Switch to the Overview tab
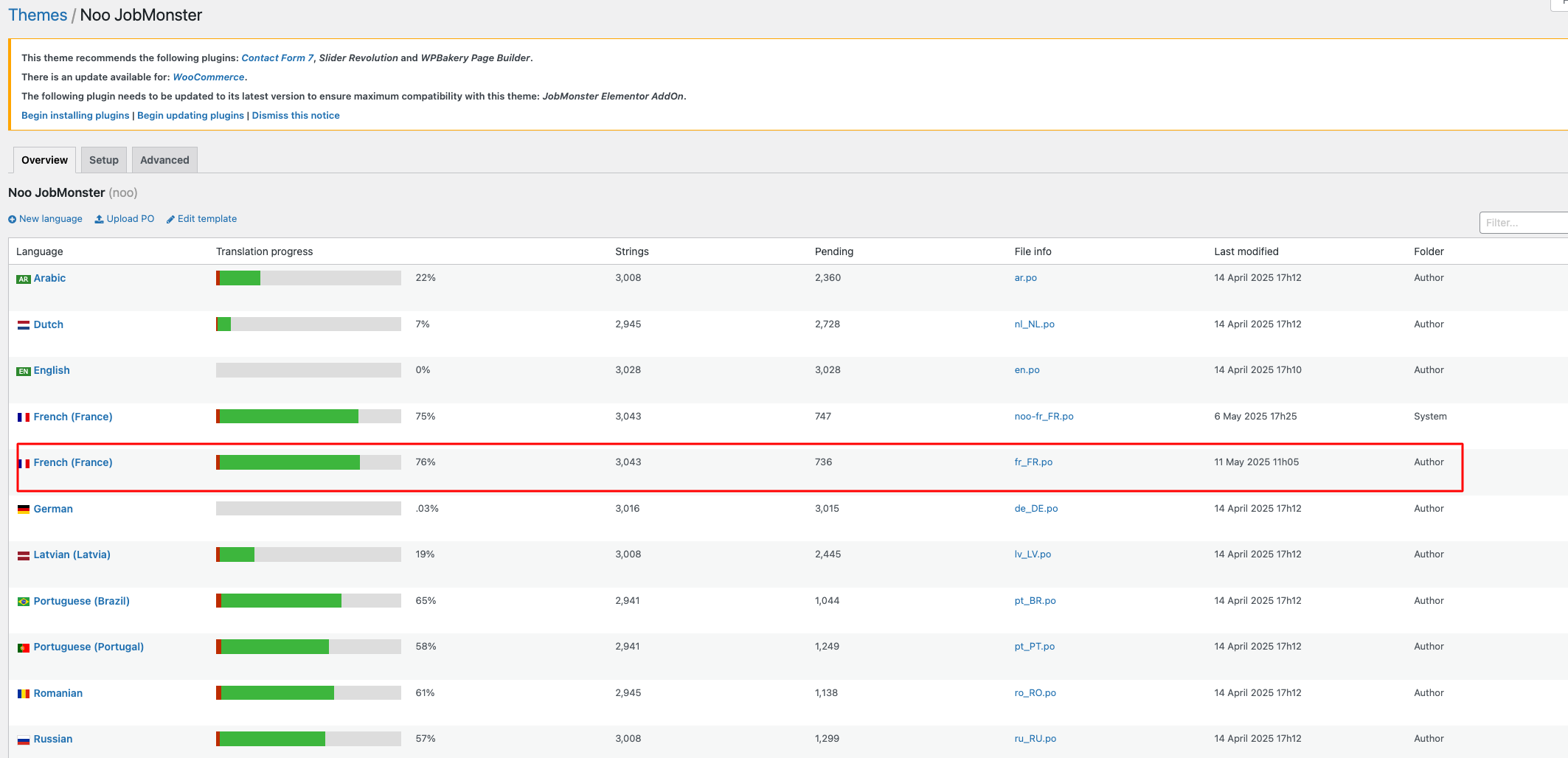The height and width of the screenshot is (758, 1568). pos(44,160)
